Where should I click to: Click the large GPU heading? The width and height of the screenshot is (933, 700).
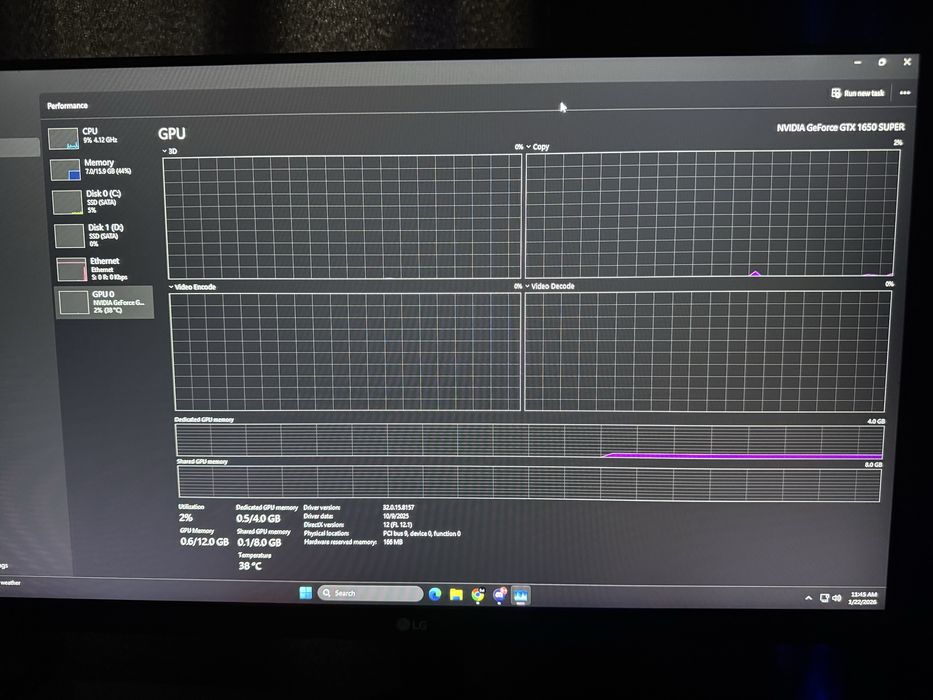[x=172, y=133]
